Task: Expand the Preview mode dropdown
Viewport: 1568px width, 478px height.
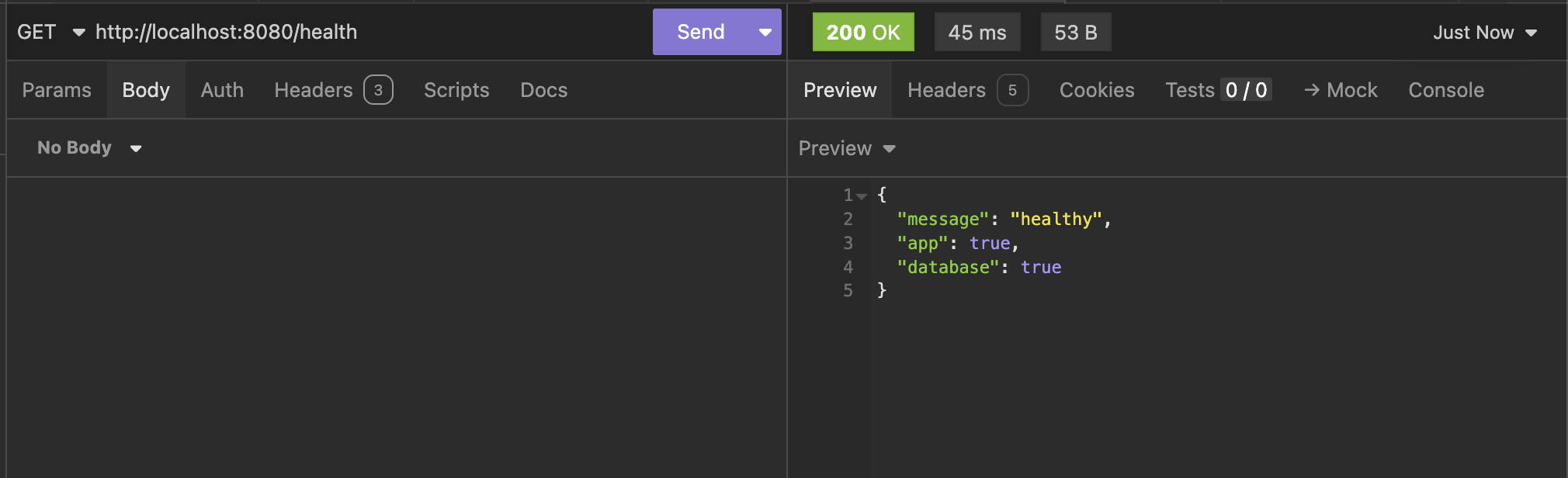Action: coord(847,148)
